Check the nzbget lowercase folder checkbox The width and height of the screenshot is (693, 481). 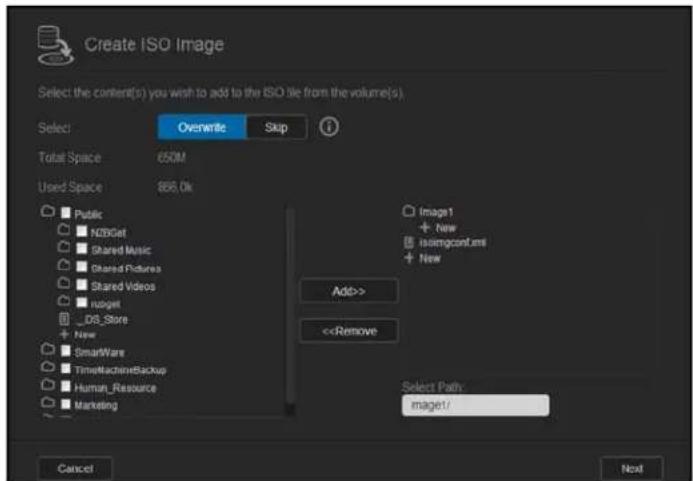click(81, 303)
